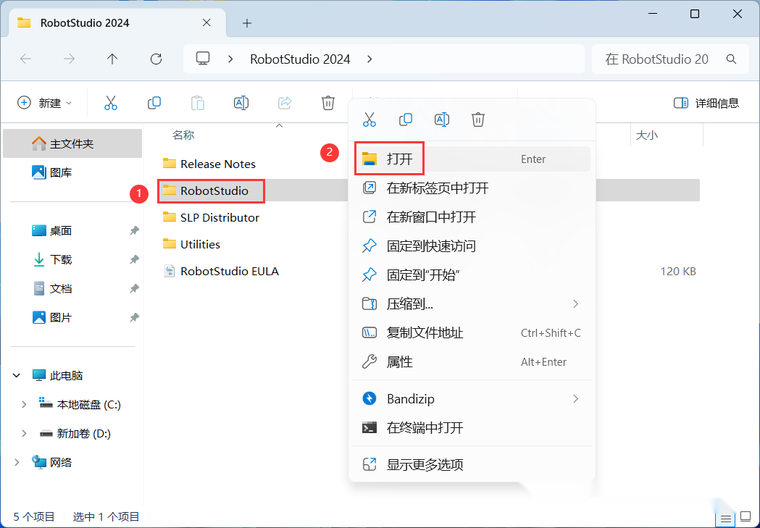Select the Utilities folder
Screen dimensions: 760x528
tap(191, 244)
